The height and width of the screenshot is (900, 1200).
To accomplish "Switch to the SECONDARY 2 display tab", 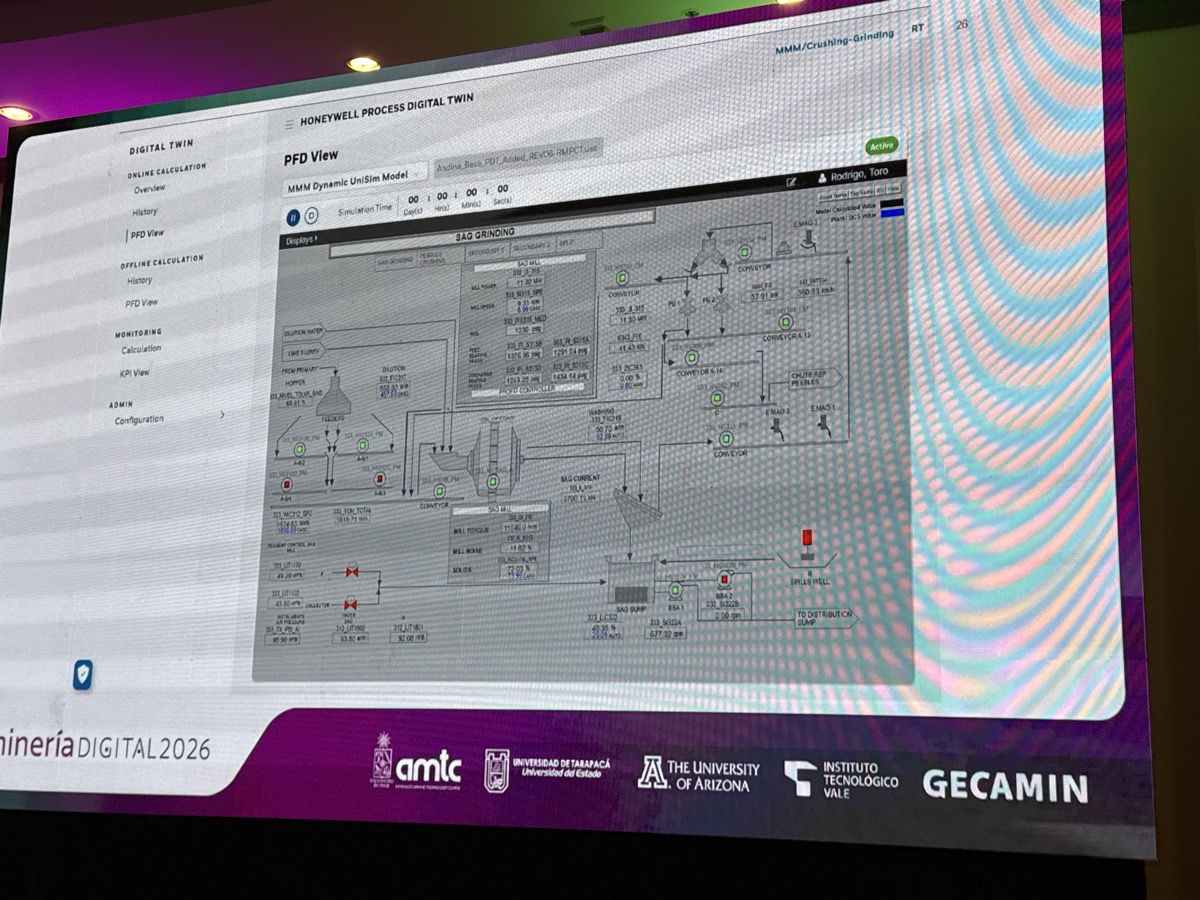I will click(532, 246).
